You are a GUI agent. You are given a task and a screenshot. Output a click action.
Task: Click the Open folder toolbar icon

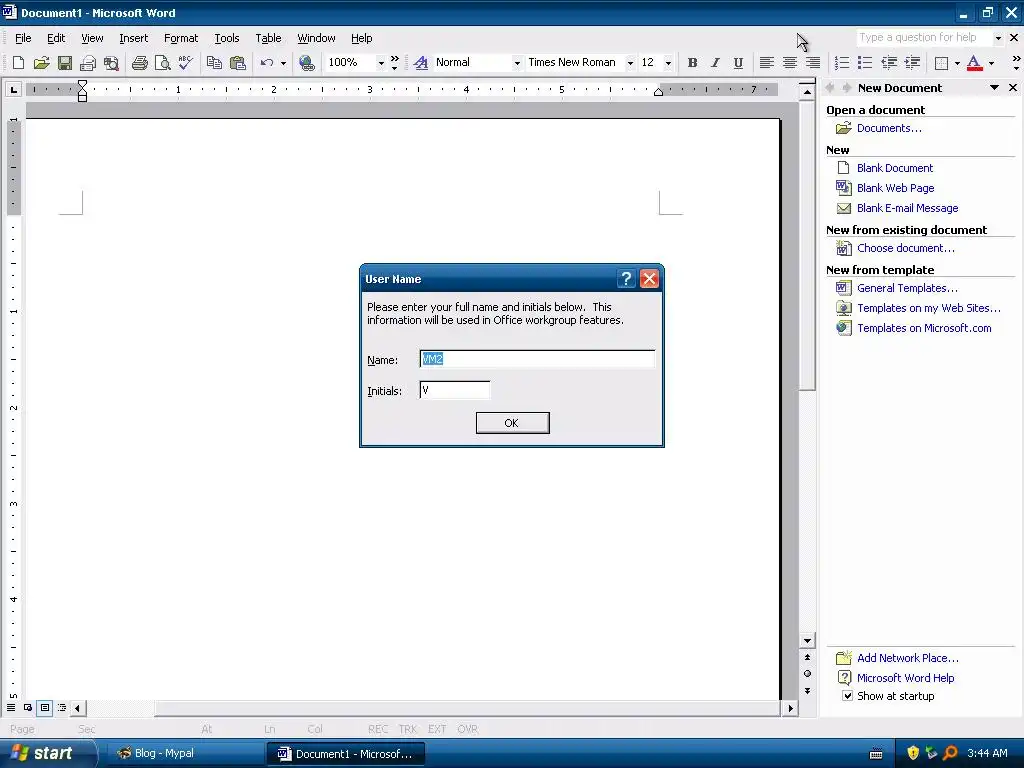point(41,63)
